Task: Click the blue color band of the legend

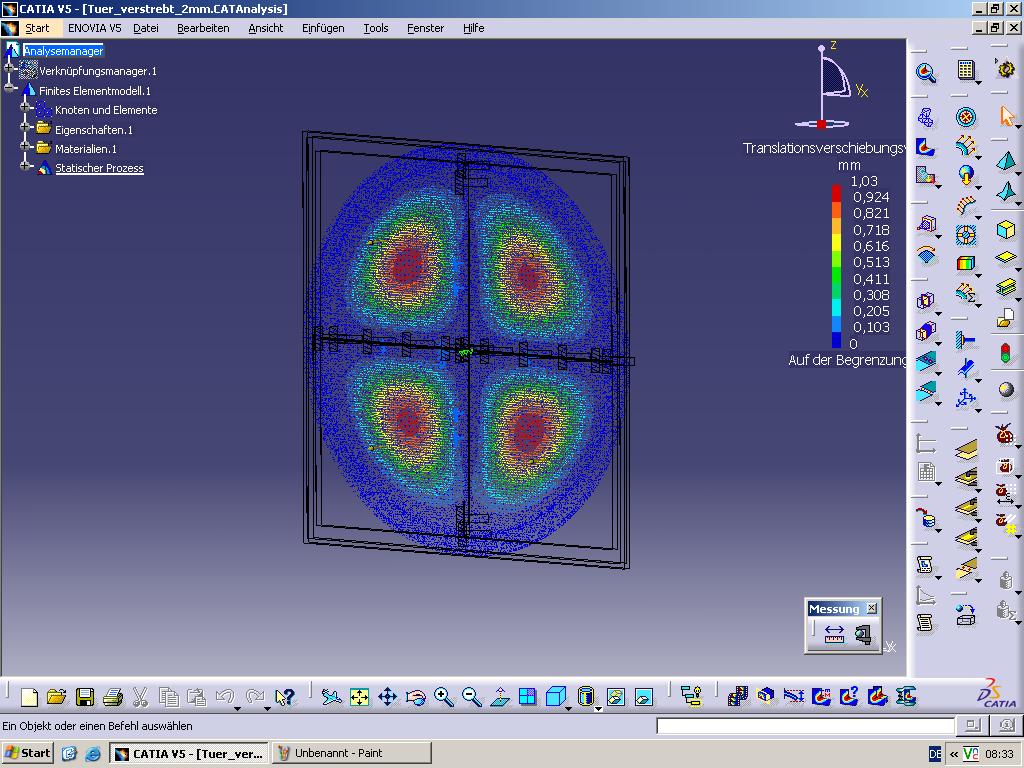Action: tap(837, 340)
